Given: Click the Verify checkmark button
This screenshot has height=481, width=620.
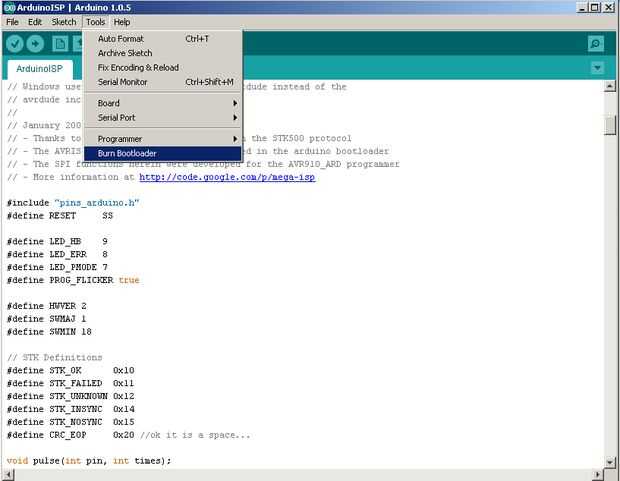Looking at the screenshot, I should [15, 44].
